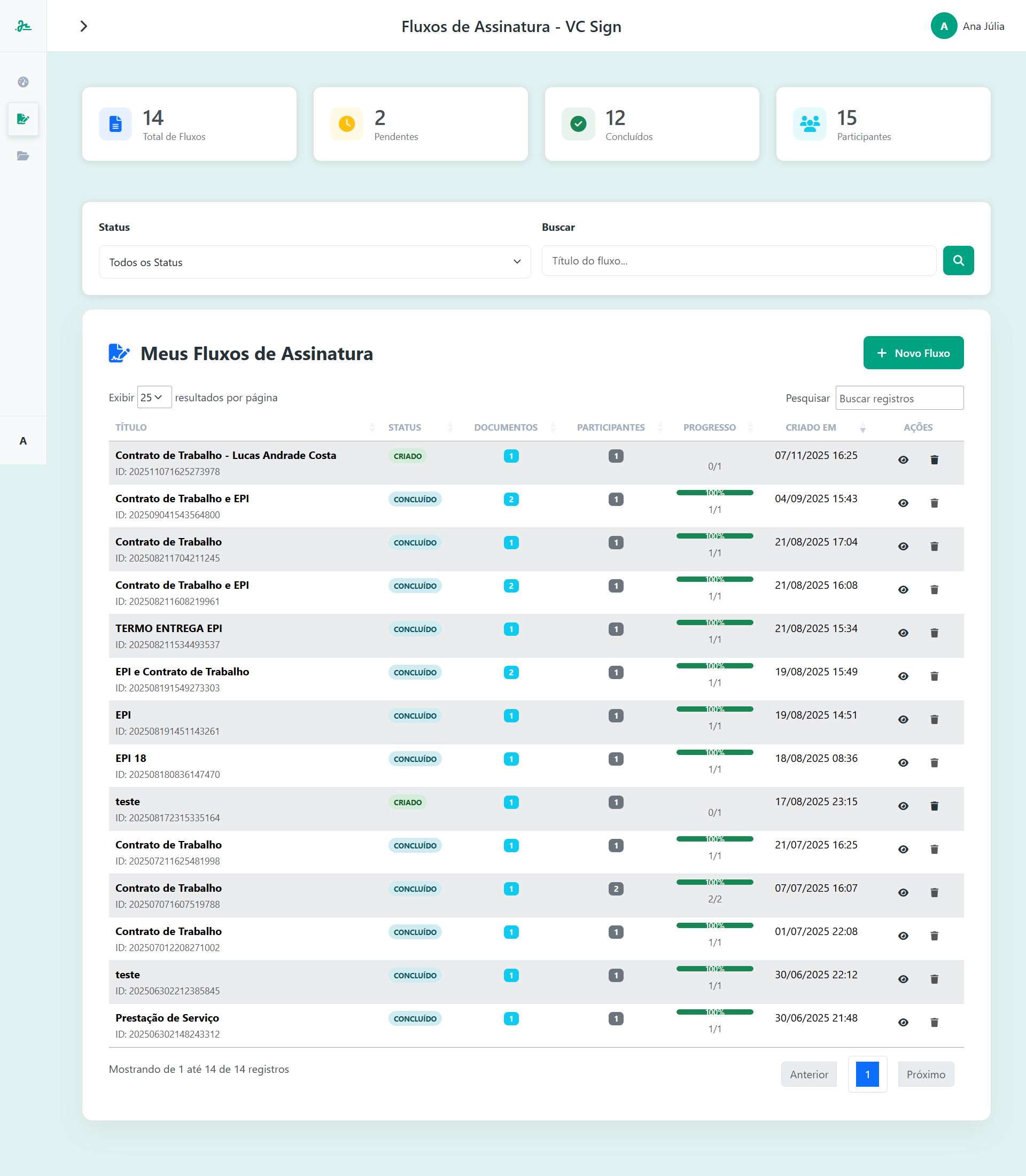Viewport: 1026px width, 1176px height.
Task: Click progress bar of Contrato de Trabalho 07/07/2025
Action: pyautogui.click(x=714, y=882)
